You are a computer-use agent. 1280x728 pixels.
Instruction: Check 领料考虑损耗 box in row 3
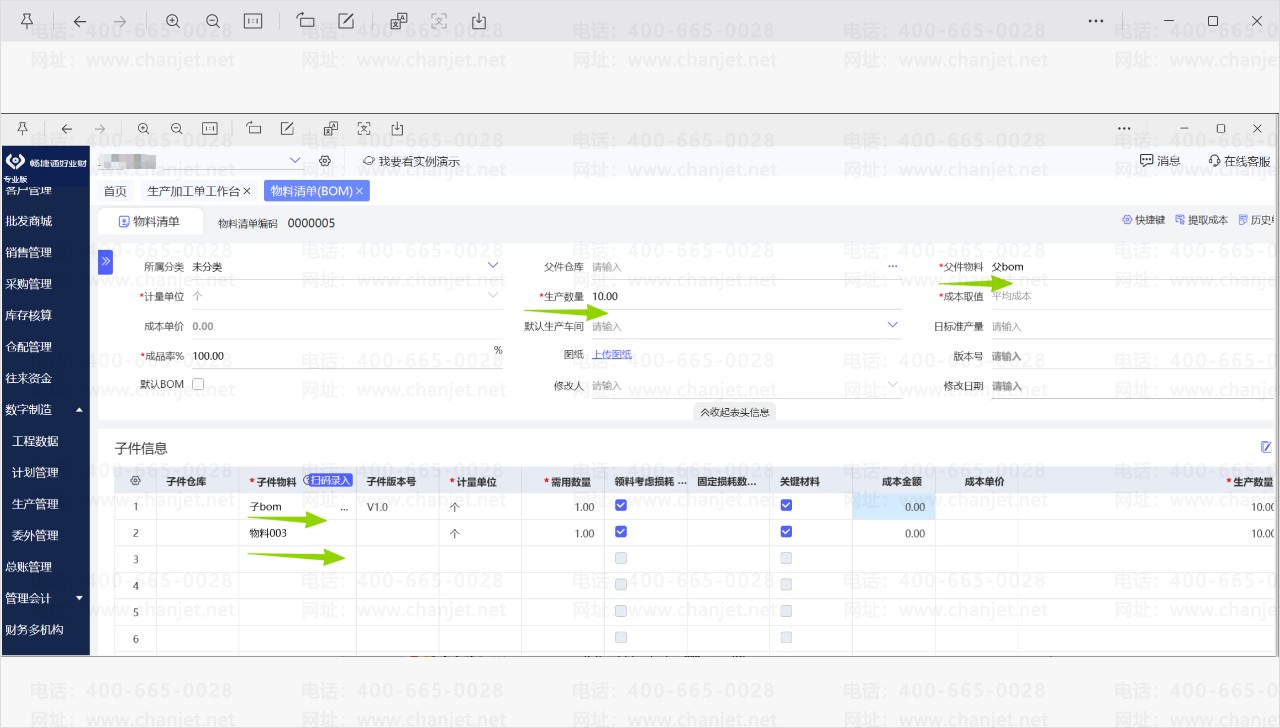pyautogui.click(x=621, y=558)
